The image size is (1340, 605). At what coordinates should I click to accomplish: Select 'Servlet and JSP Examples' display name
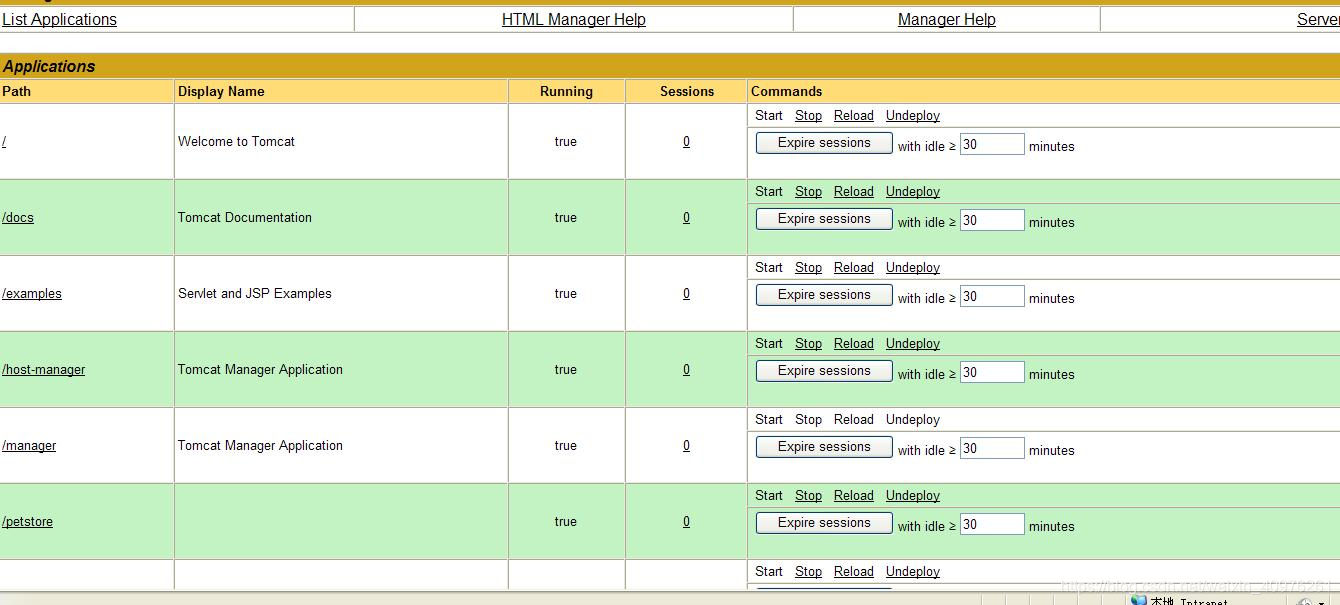[x=255, y=293]
